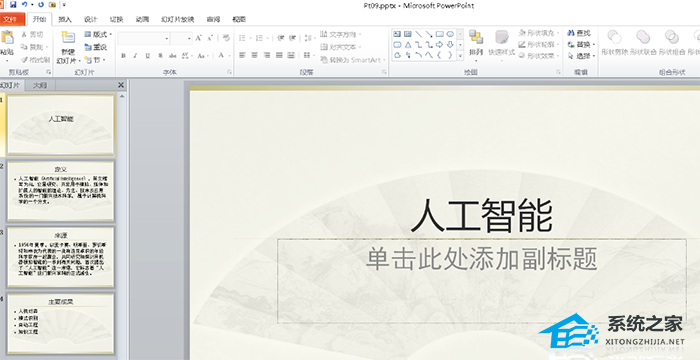Click the Distributed alignment icon
The image size is (700, 360).
click(291, 55)
